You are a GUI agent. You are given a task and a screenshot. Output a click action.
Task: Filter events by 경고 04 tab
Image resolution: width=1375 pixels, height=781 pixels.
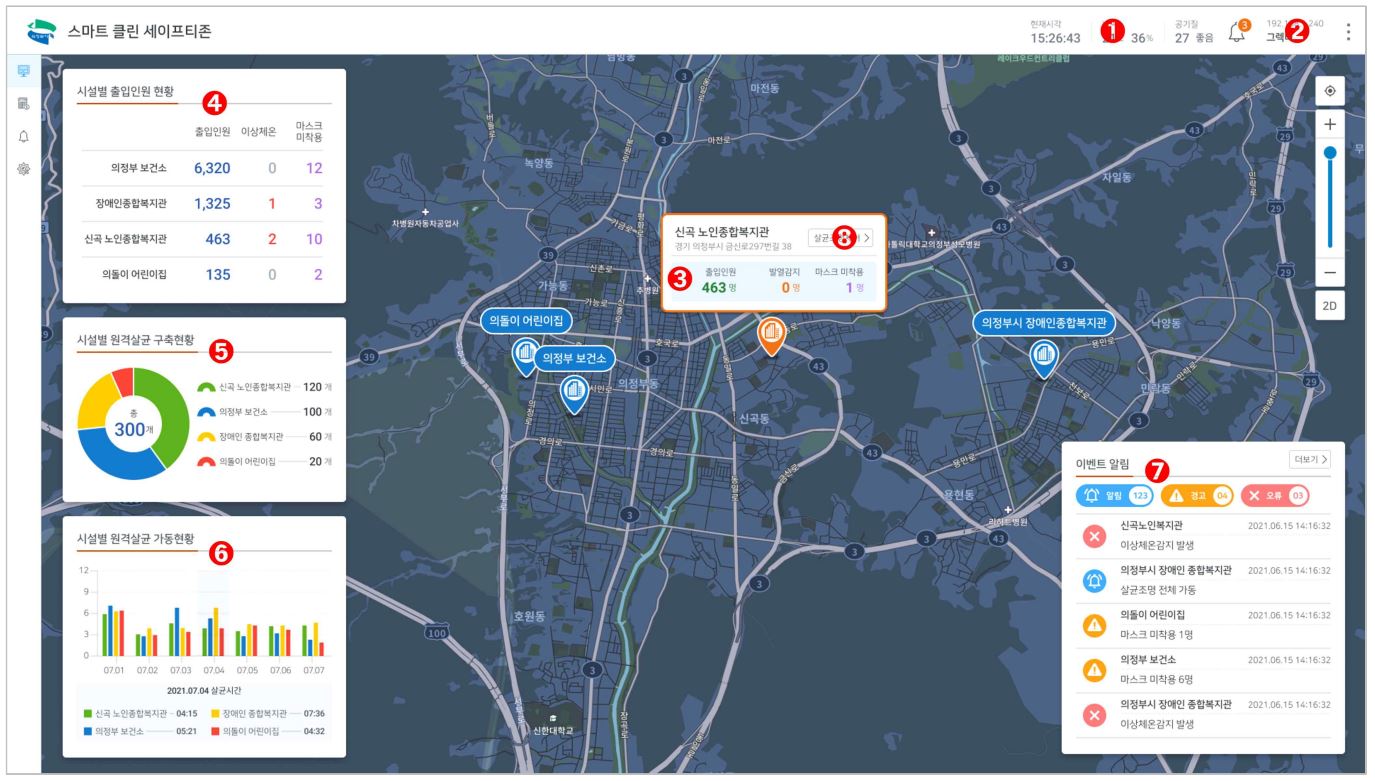(1197, 495)
